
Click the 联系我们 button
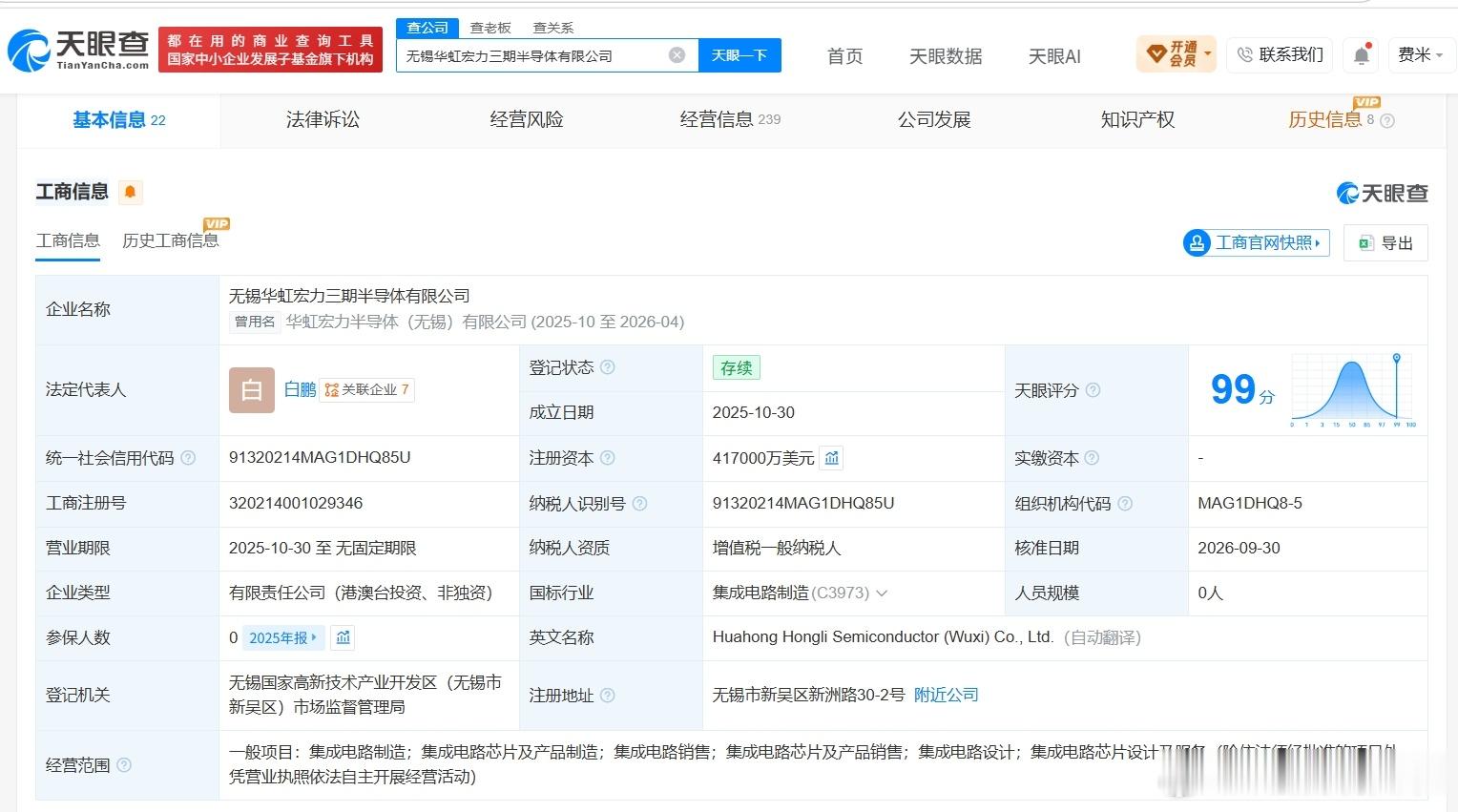point(1280,55)
